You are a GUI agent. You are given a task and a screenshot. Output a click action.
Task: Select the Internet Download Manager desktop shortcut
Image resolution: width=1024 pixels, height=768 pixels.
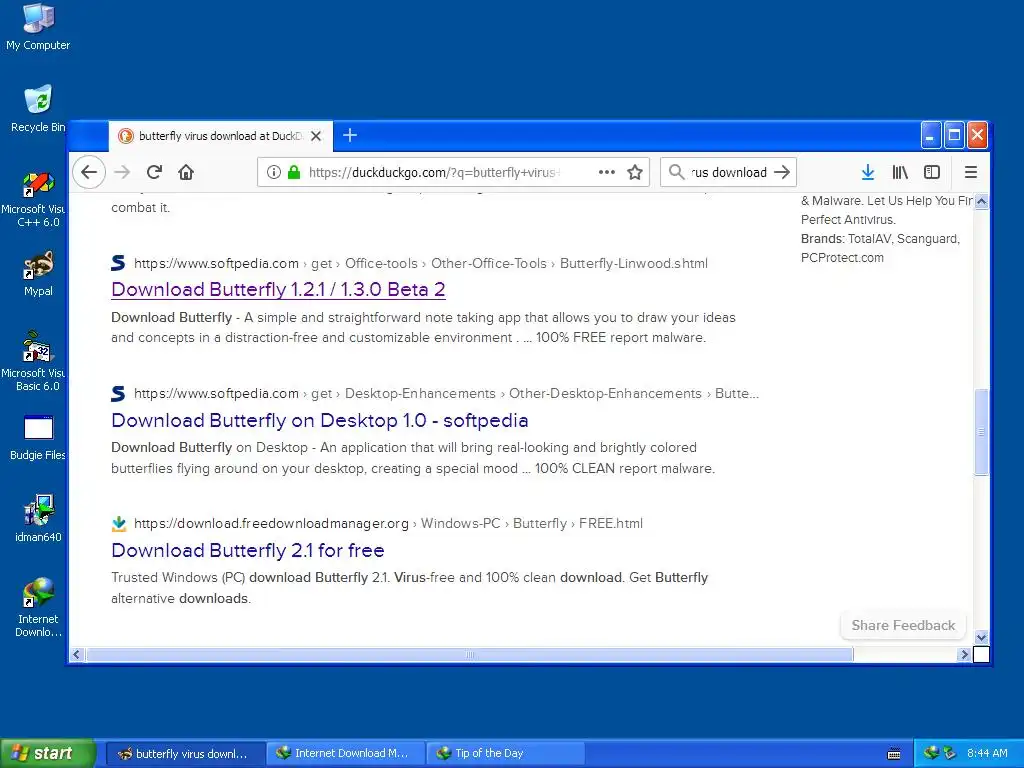[x=38, y=607]
